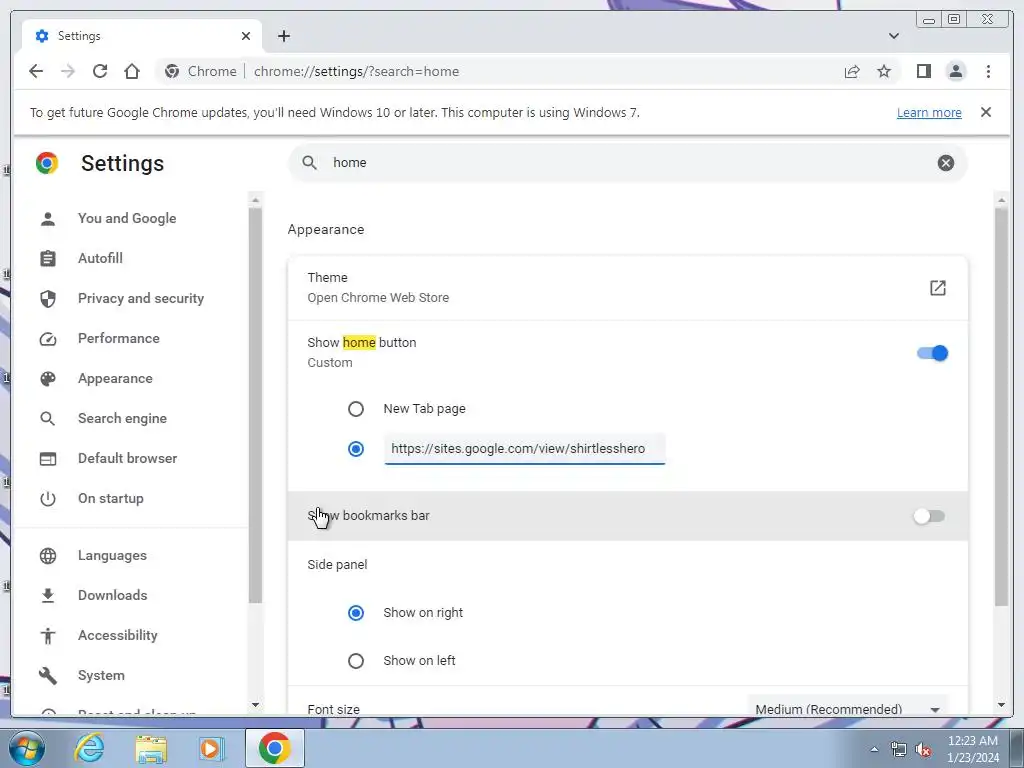The image size is (1024, 768).
Task: Show hidden tray icons arrow
Action: pos(874,750)
